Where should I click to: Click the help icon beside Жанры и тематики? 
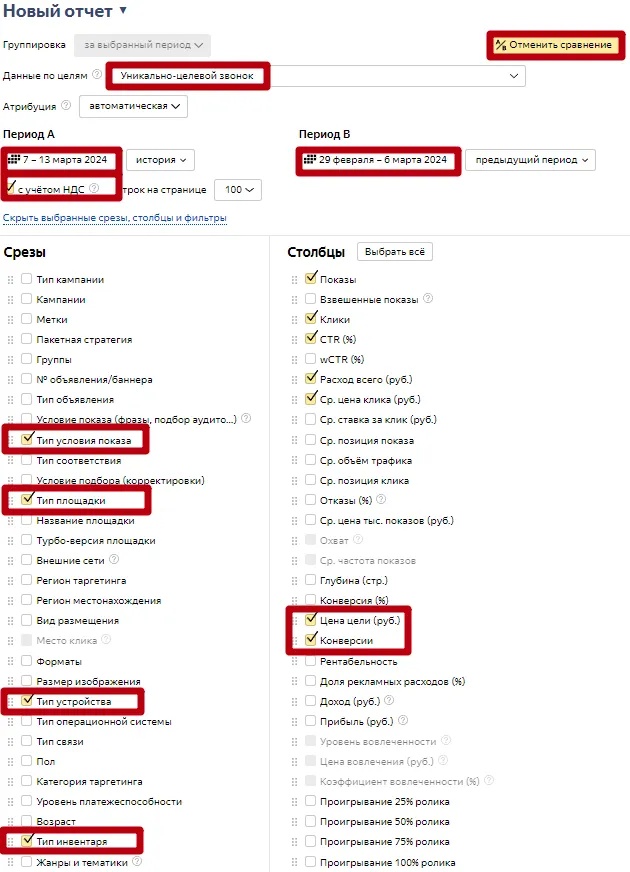coord(136,861)
